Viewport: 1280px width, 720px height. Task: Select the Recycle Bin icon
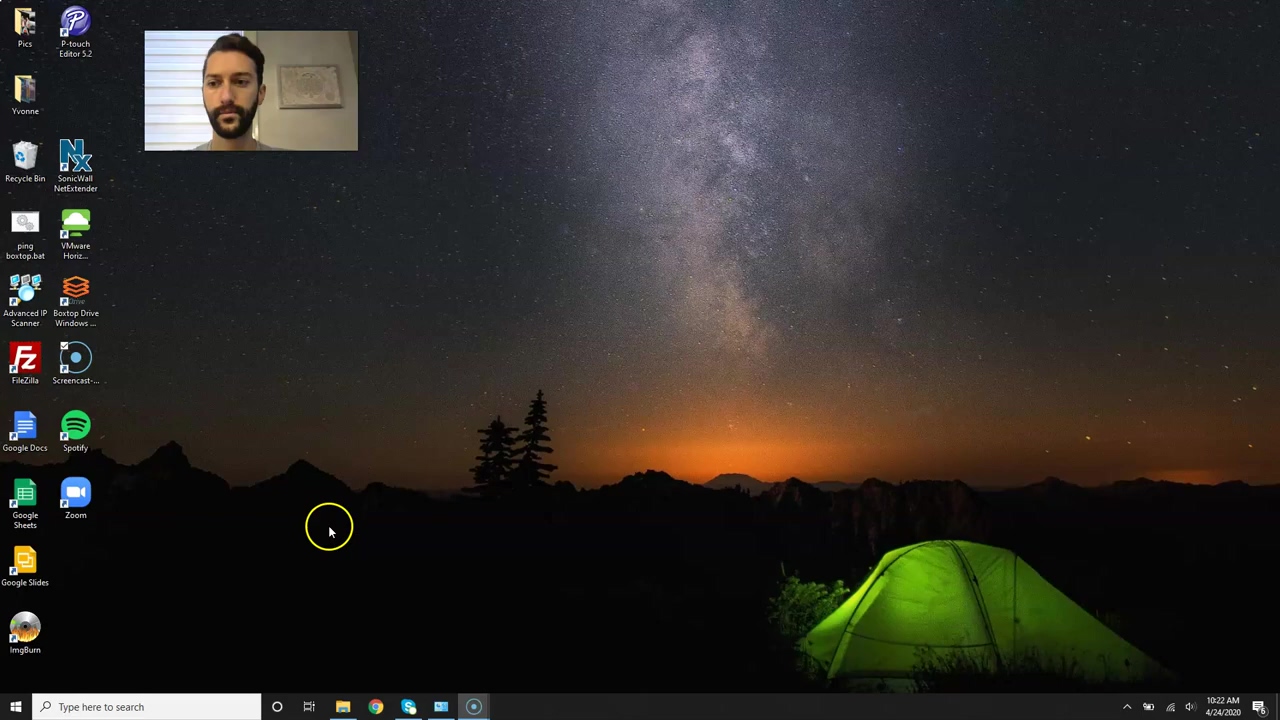pos(25,161)
